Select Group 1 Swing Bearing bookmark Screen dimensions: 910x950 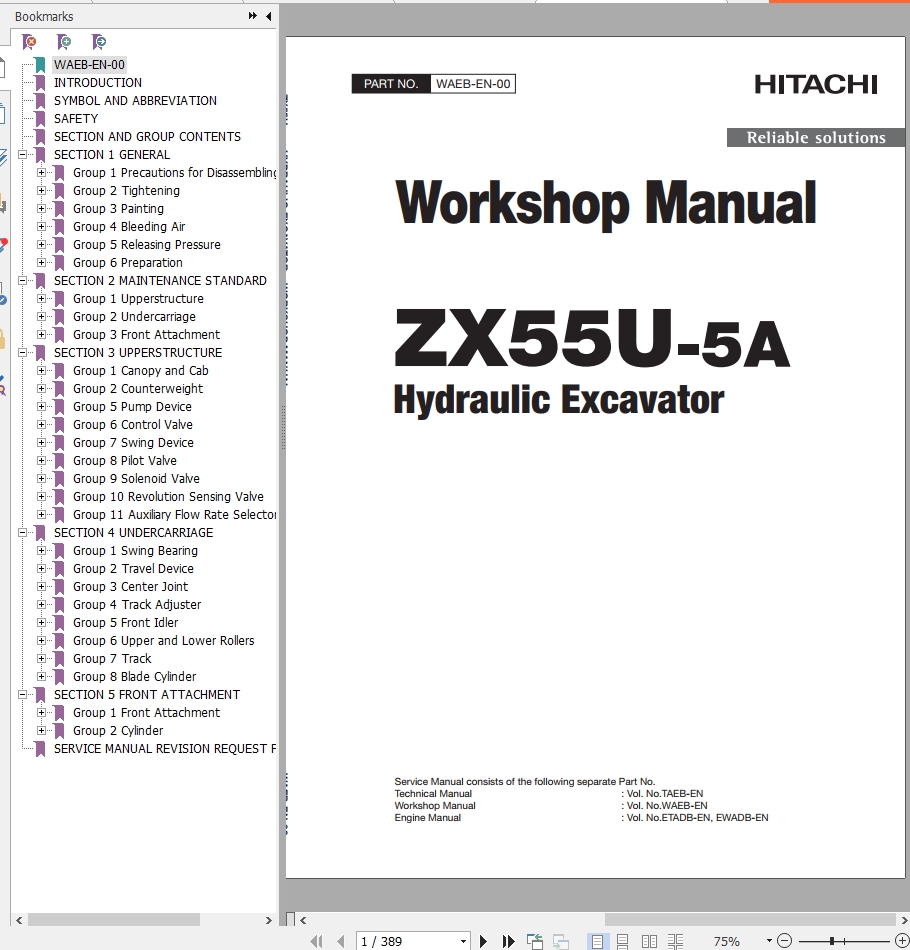coord(136,551)
